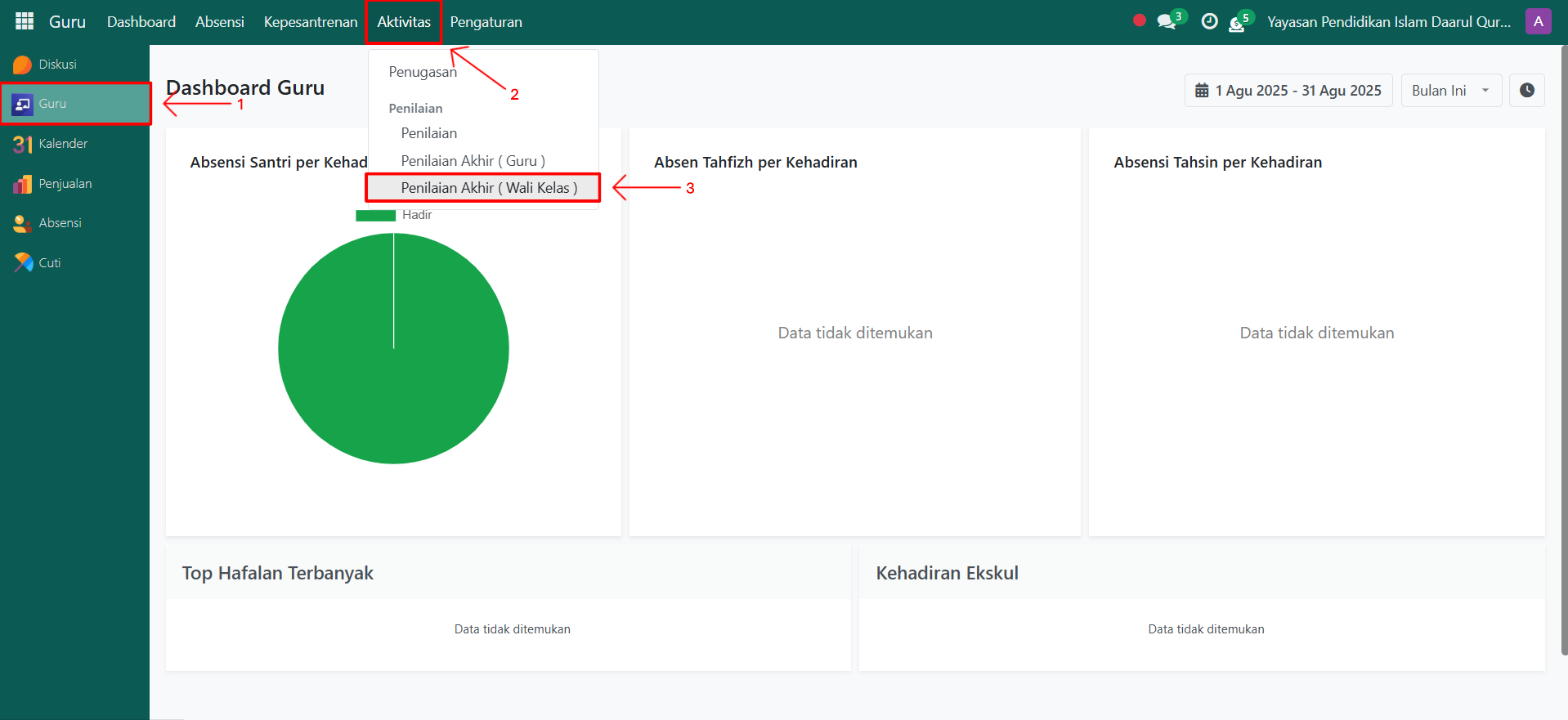Select Penilaian Akhir ( Guru ) menu entry
This screenshot has width=1568, height=720.
(x=473, y=161)
